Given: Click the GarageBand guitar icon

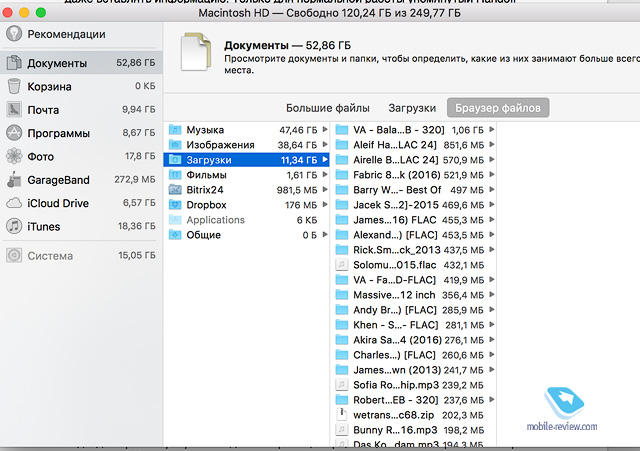Looking at the screenshot, I should pos(14,180).
